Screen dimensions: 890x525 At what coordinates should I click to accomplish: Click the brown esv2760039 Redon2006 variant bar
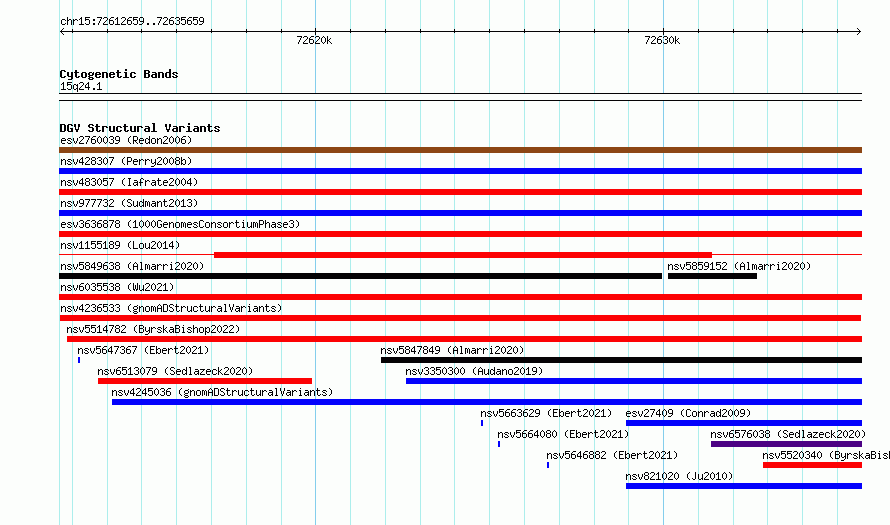tap(460, 150)
